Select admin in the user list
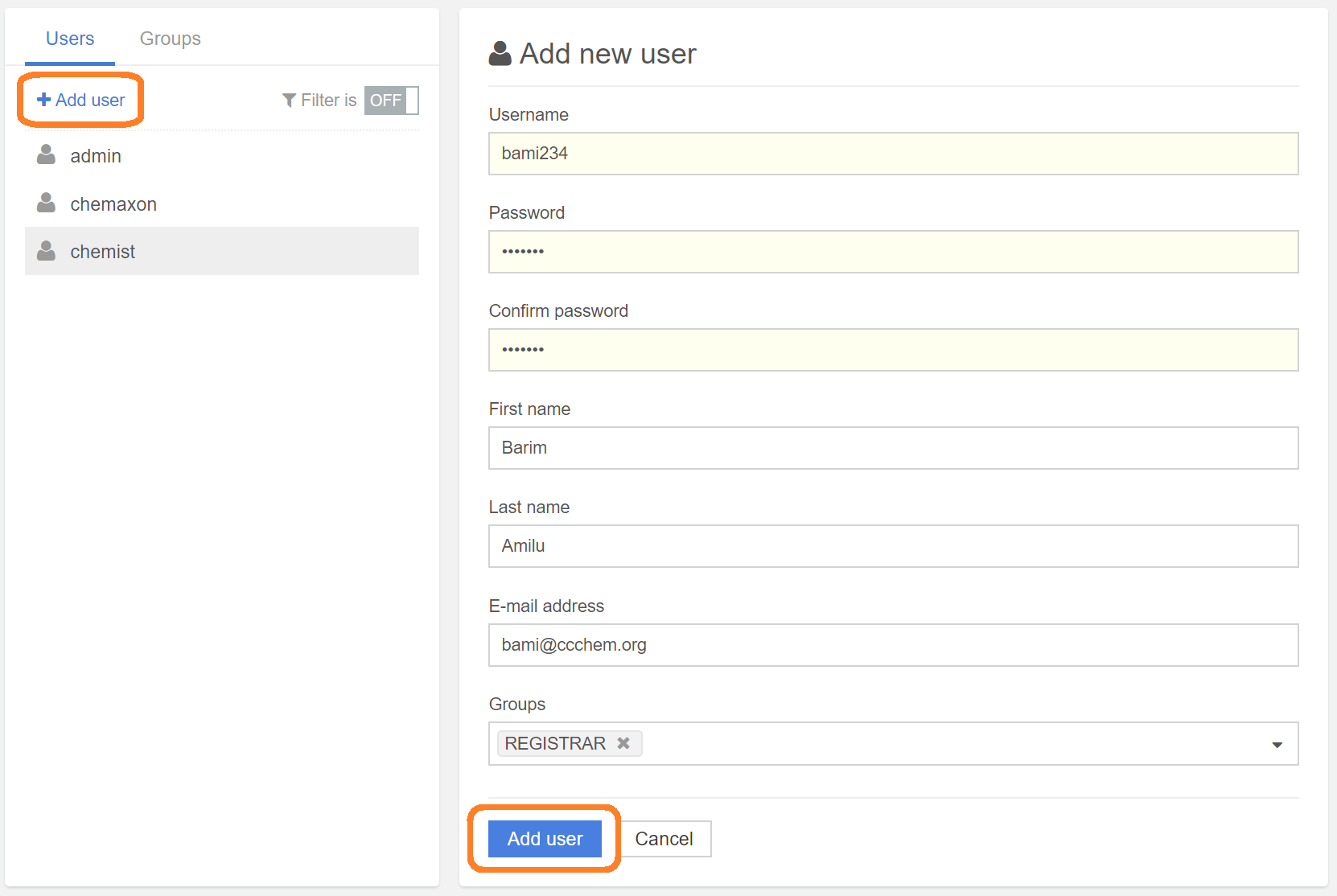The width and height of the screenshot is (1337, 896). [222, 155]
